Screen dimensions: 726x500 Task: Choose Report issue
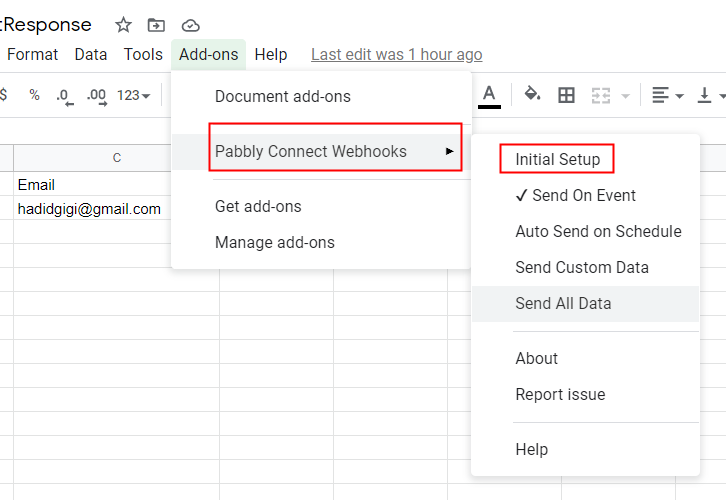[585, 394]
